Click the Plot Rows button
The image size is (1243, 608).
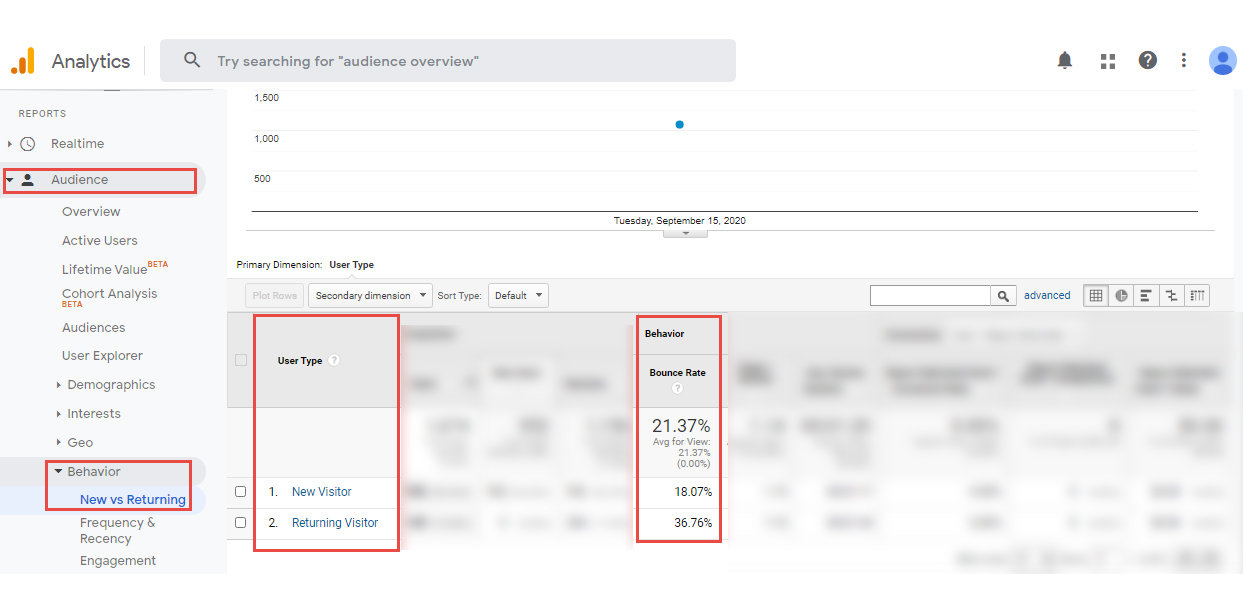pos(275,295)
